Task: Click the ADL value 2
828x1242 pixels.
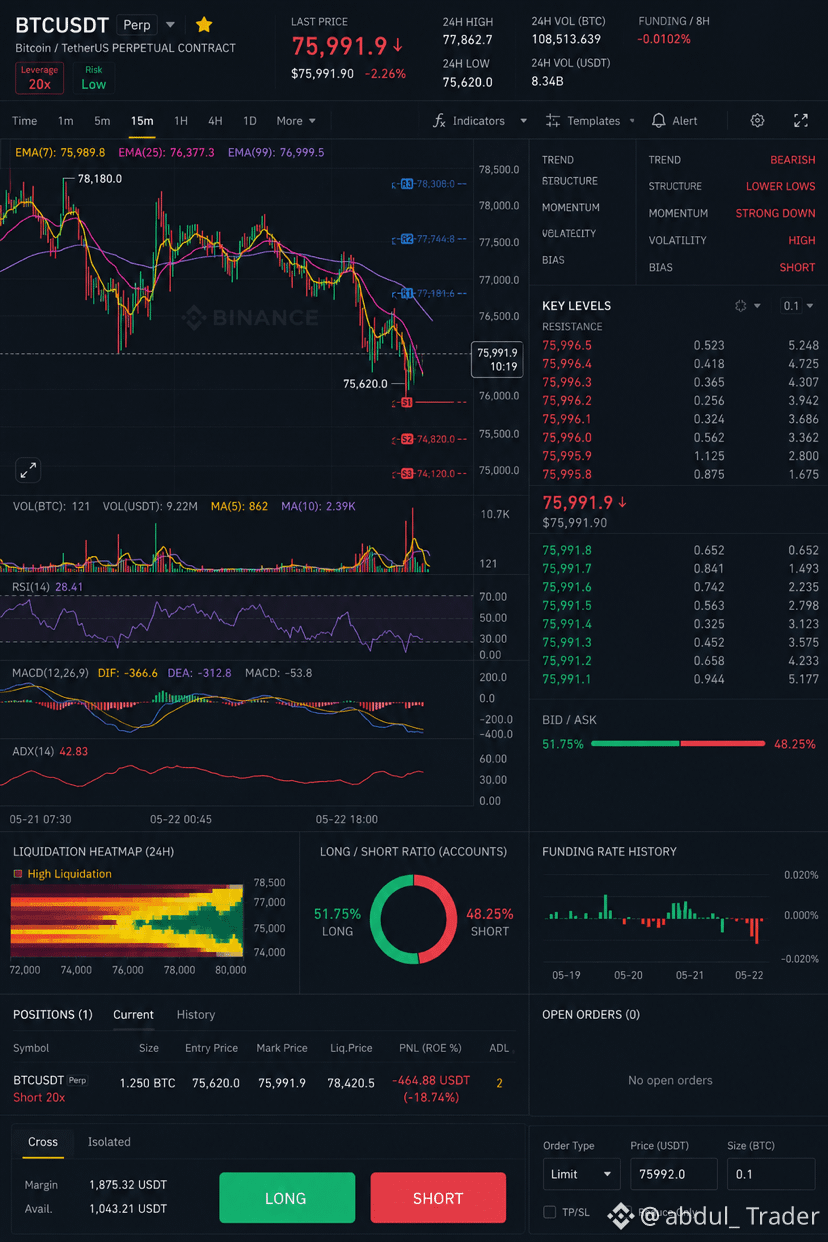Action: click(x=500, y=1083)
